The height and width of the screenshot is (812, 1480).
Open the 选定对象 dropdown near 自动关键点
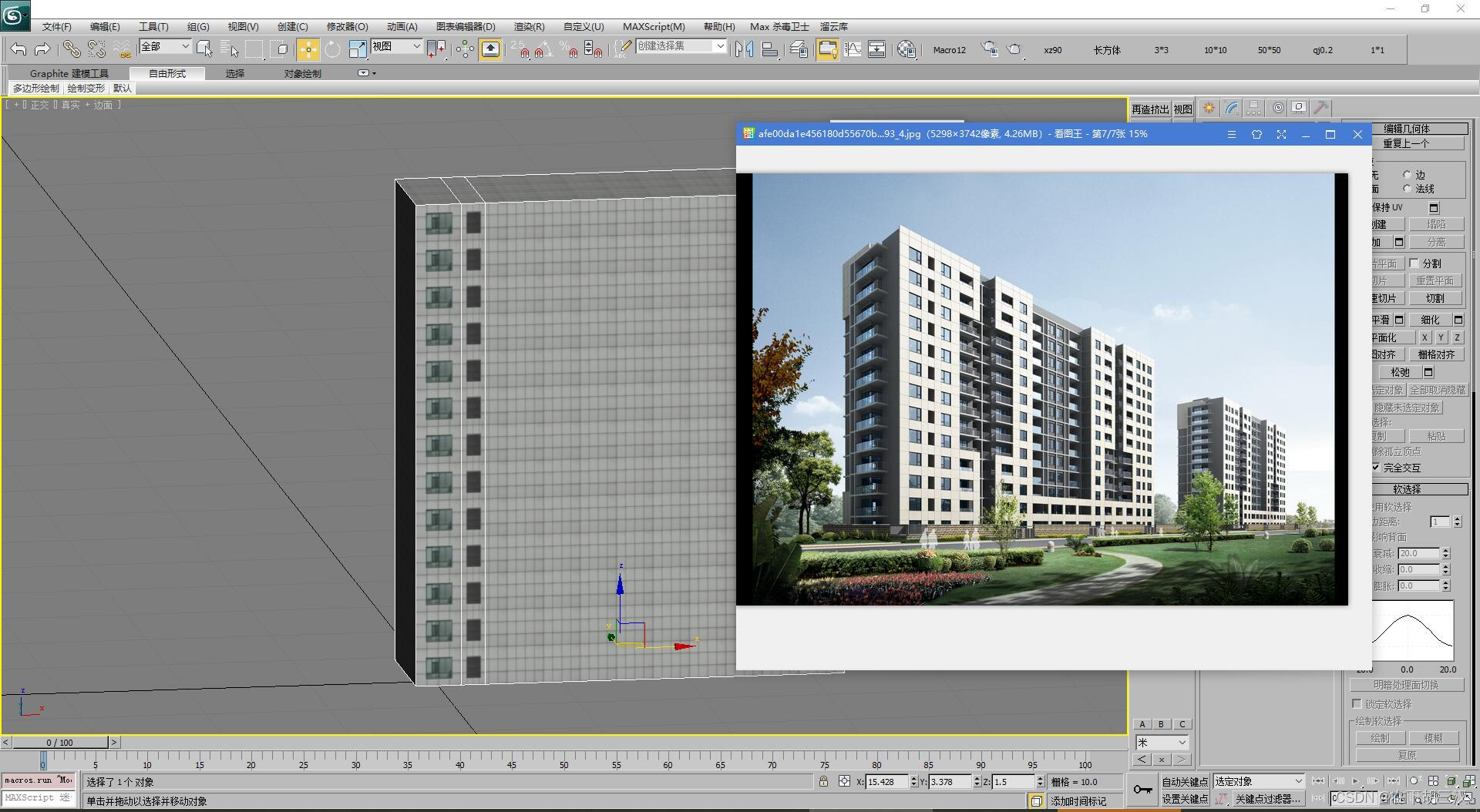pos(1258,781)
